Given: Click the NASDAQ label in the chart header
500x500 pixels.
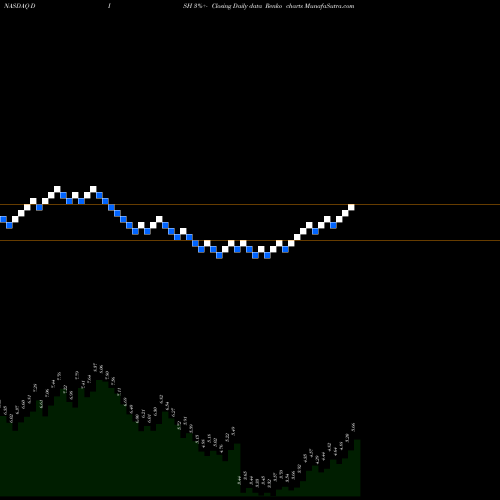Looking at the screenshot, I should pos(17,6).
